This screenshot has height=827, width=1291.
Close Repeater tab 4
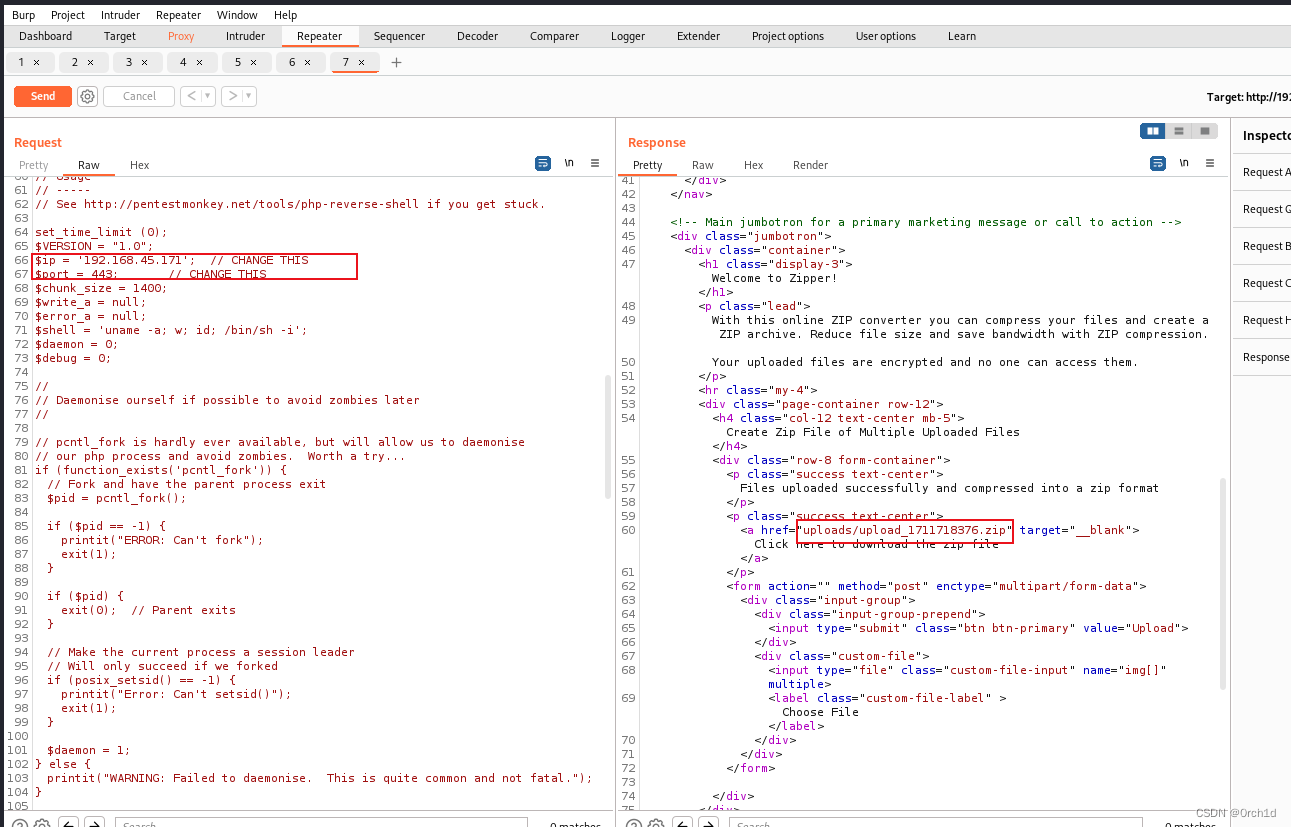(199, 62)
